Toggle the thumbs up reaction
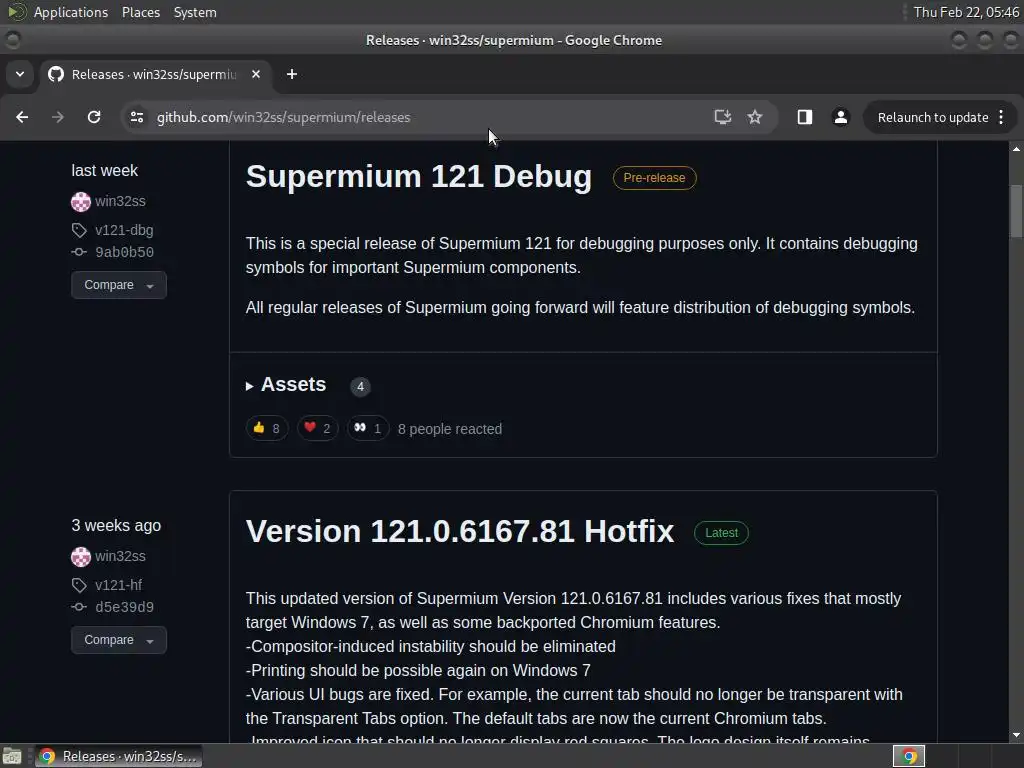 coord(267,428)
